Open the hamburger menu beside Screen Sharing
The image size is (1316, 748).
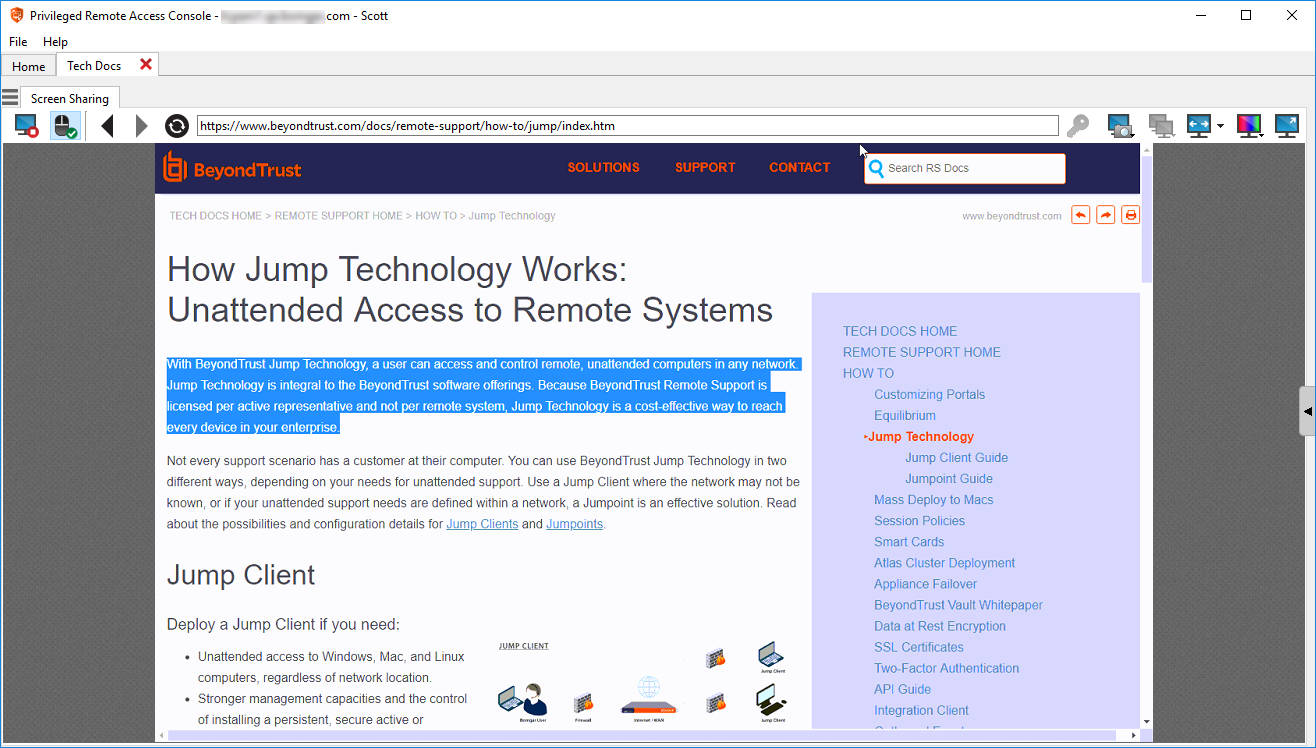click(10, 97)
